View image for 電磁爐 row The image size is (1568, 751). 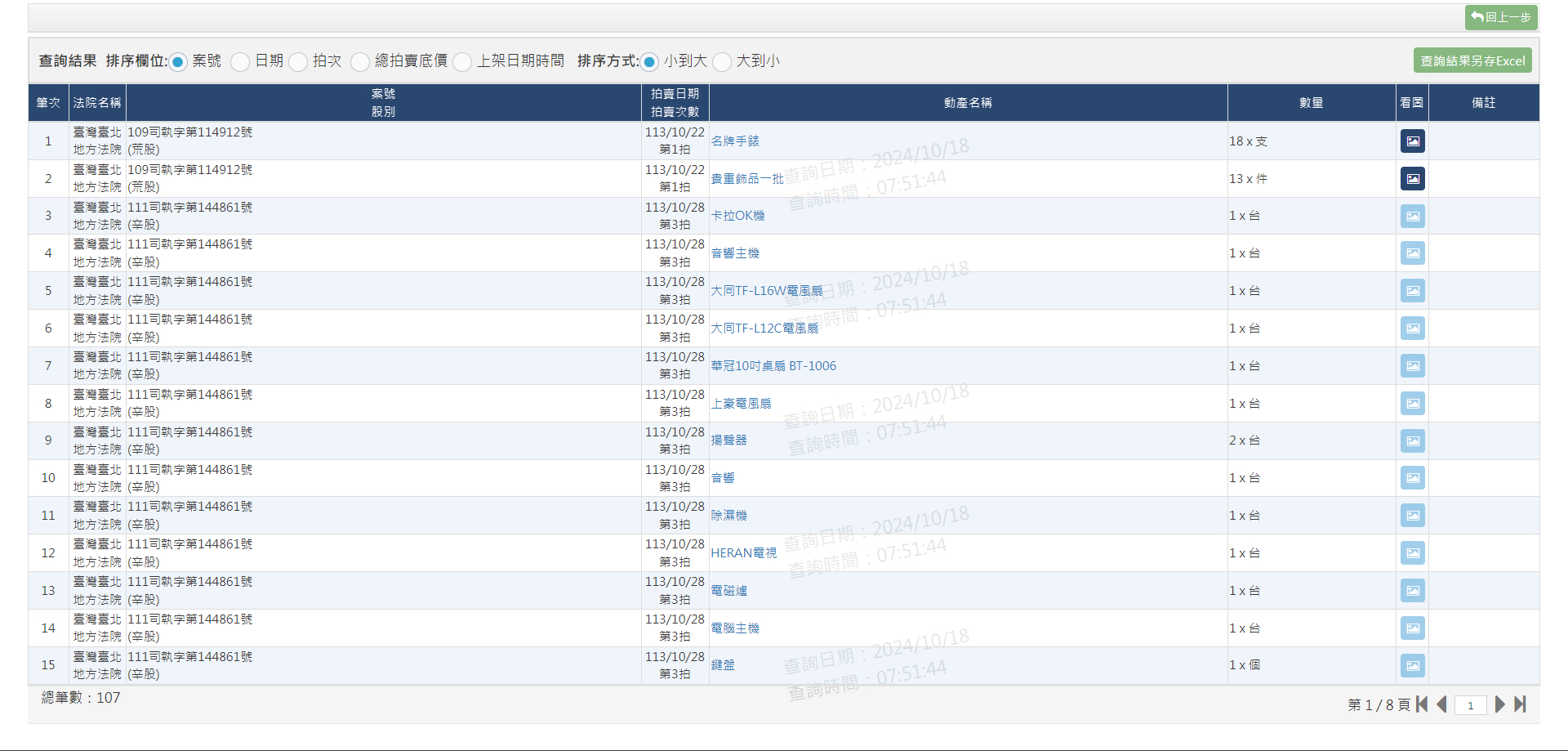point(1412,591)
